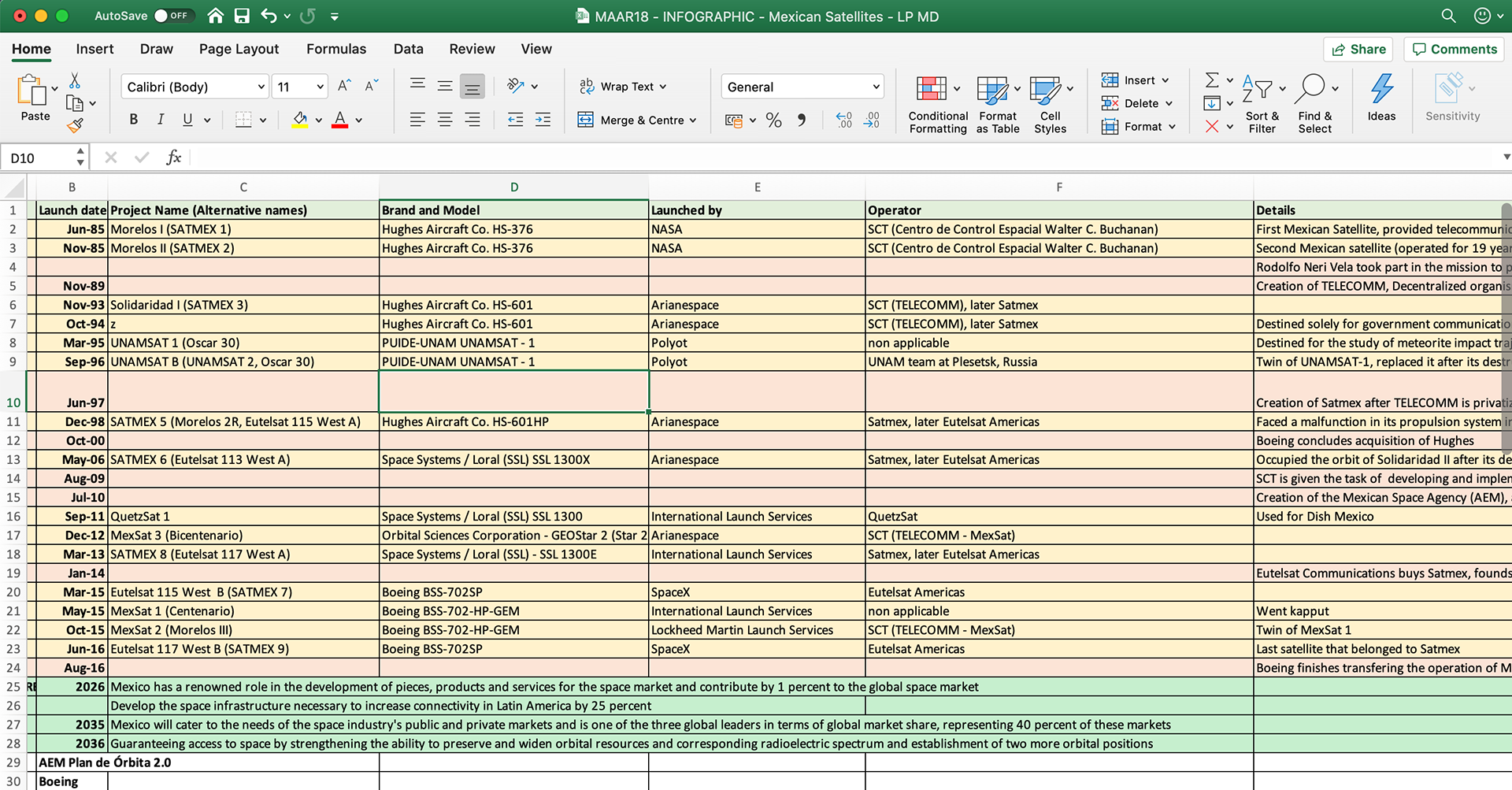Click the Save disk icon
Image resolution: width=1512 pixels, height=790 pixels.
tap(242, 16)
